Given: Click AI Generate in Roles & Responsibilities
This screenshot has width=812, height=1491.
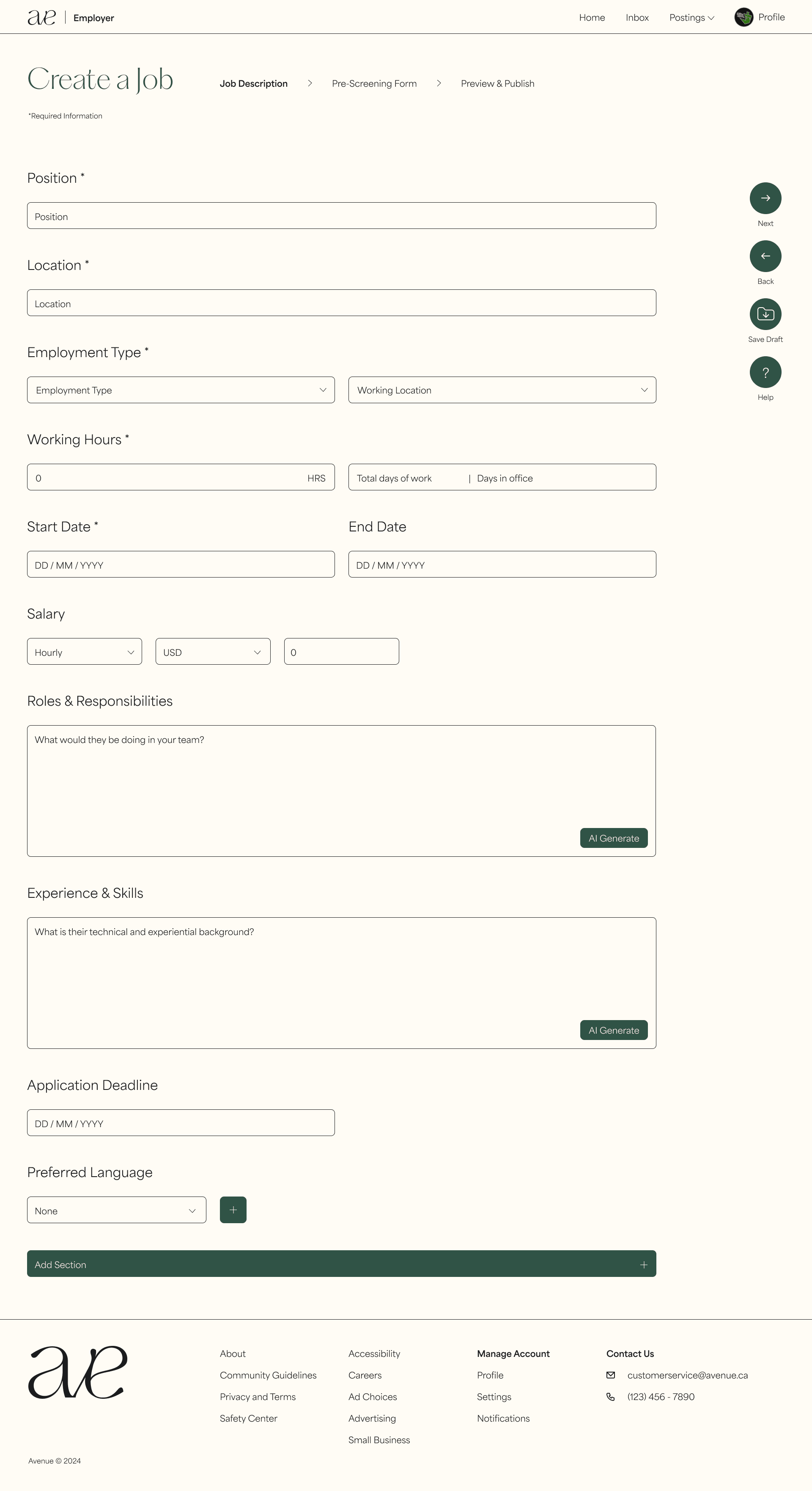Looking at the screenshot, I should (614, 838).
